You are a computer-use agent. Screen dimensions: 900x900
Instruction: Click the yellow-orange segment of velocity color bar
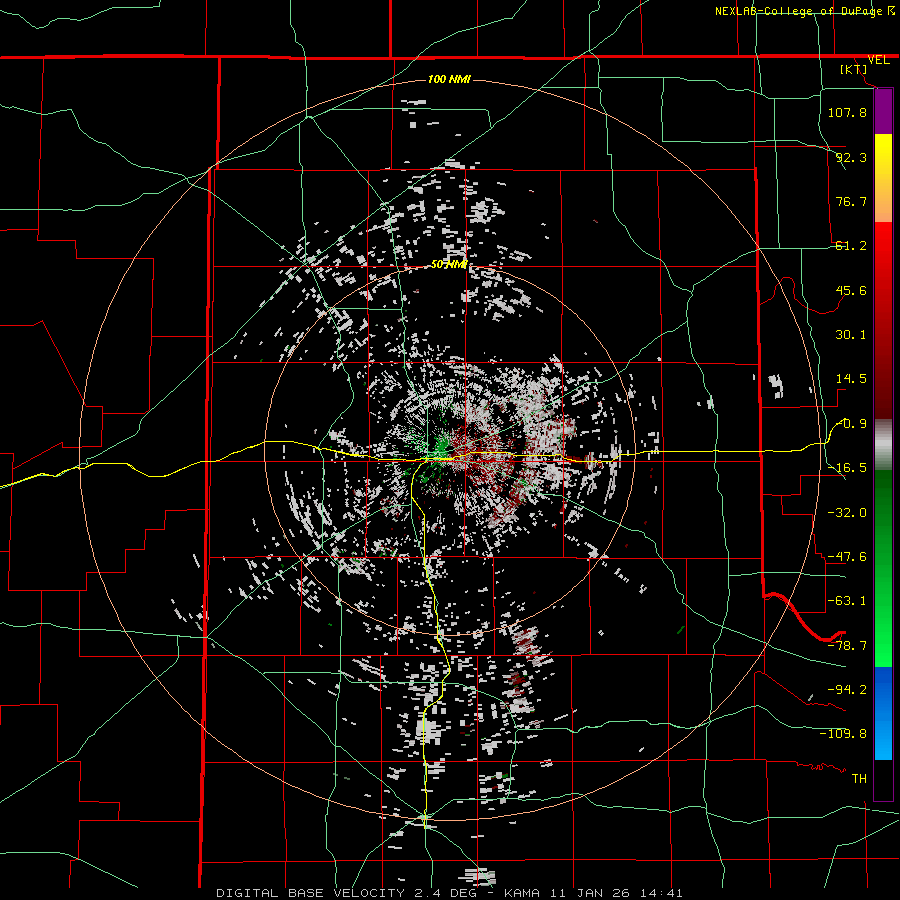pyautogui.click(x=883, y=178)
